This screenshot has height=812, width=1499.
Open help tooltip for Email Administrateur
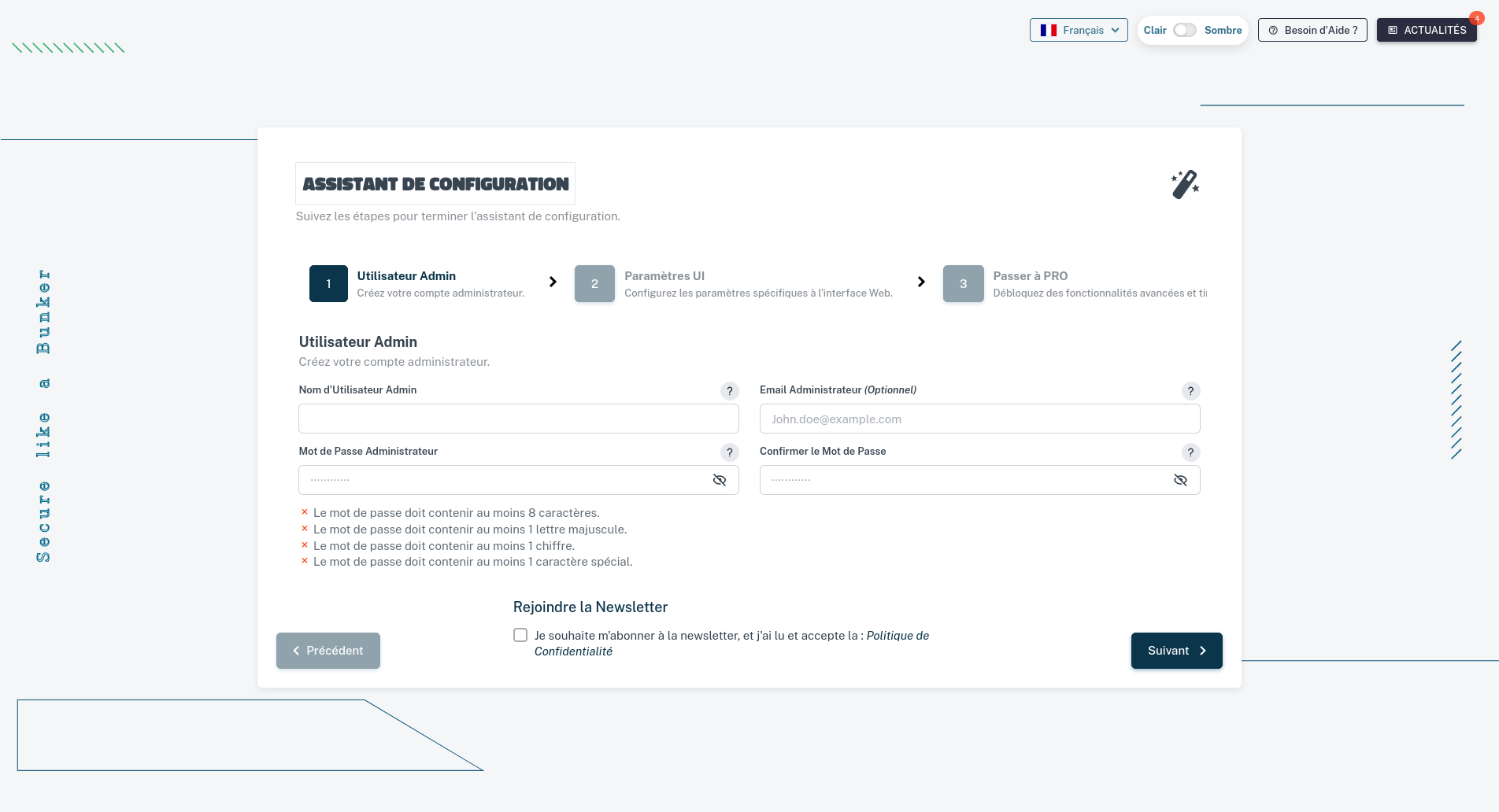1190,391
